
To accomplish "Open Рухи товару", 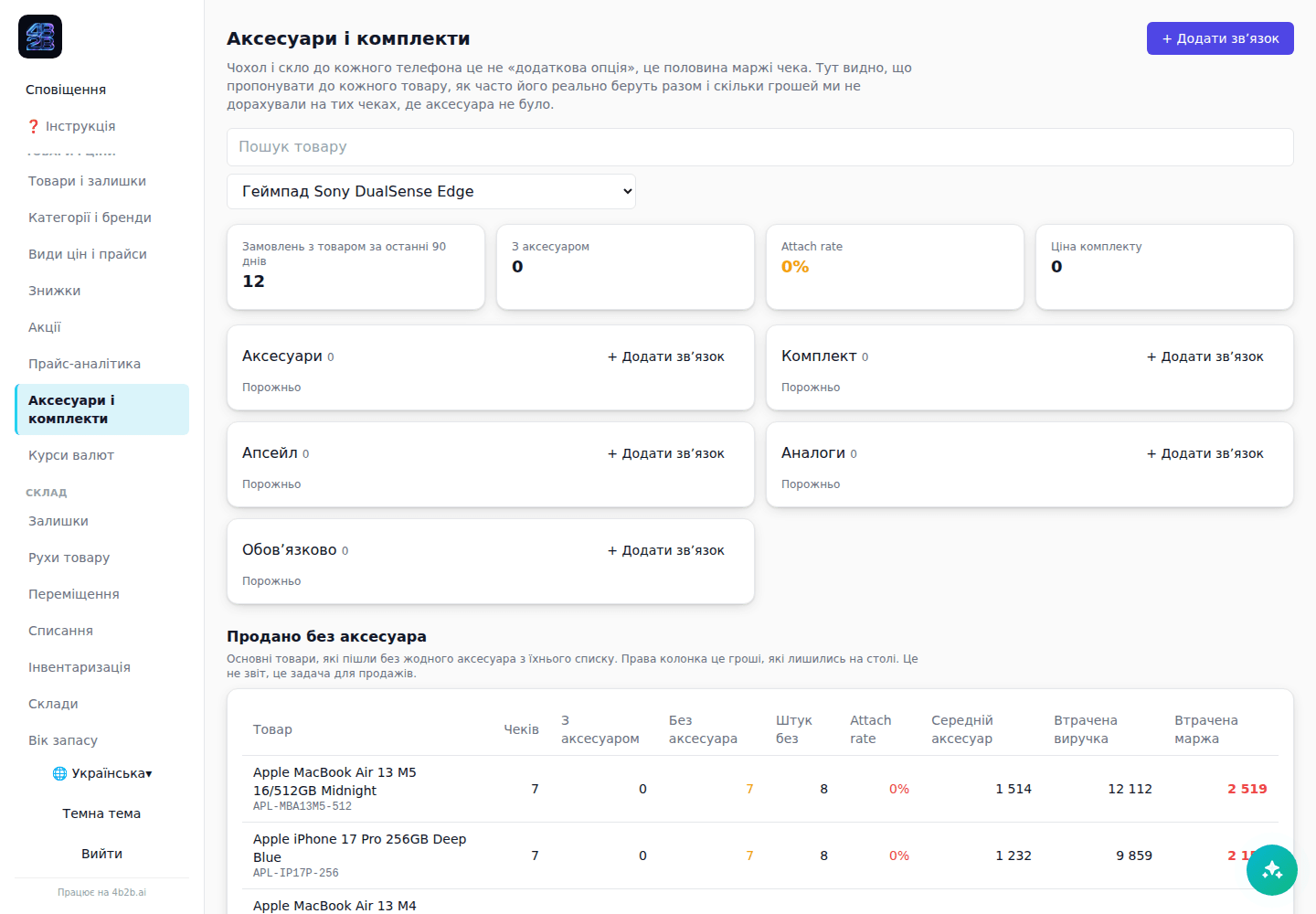I will click(101, 558).
